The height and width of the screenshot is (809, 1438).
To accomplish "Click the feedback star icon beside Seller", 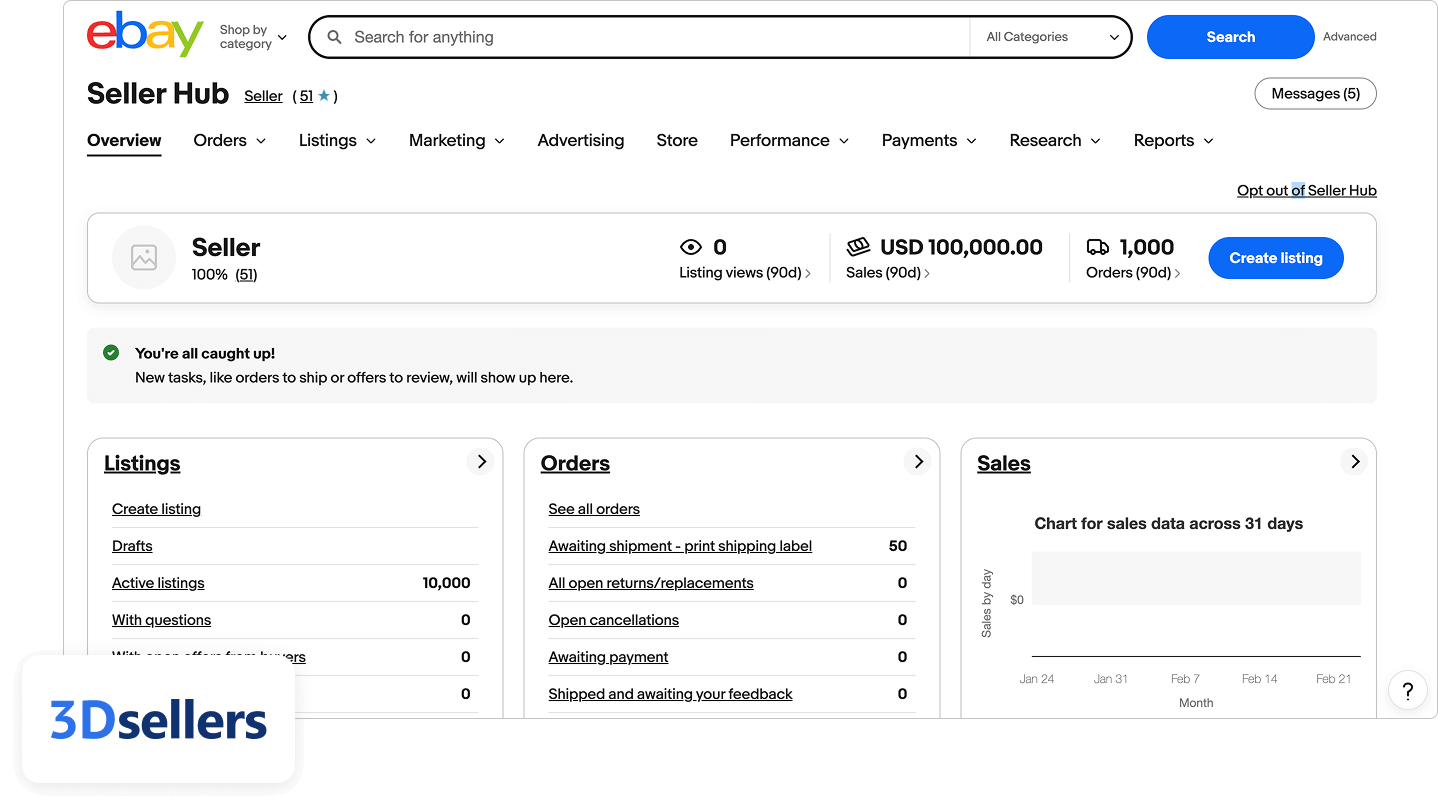I will (323, 96).
